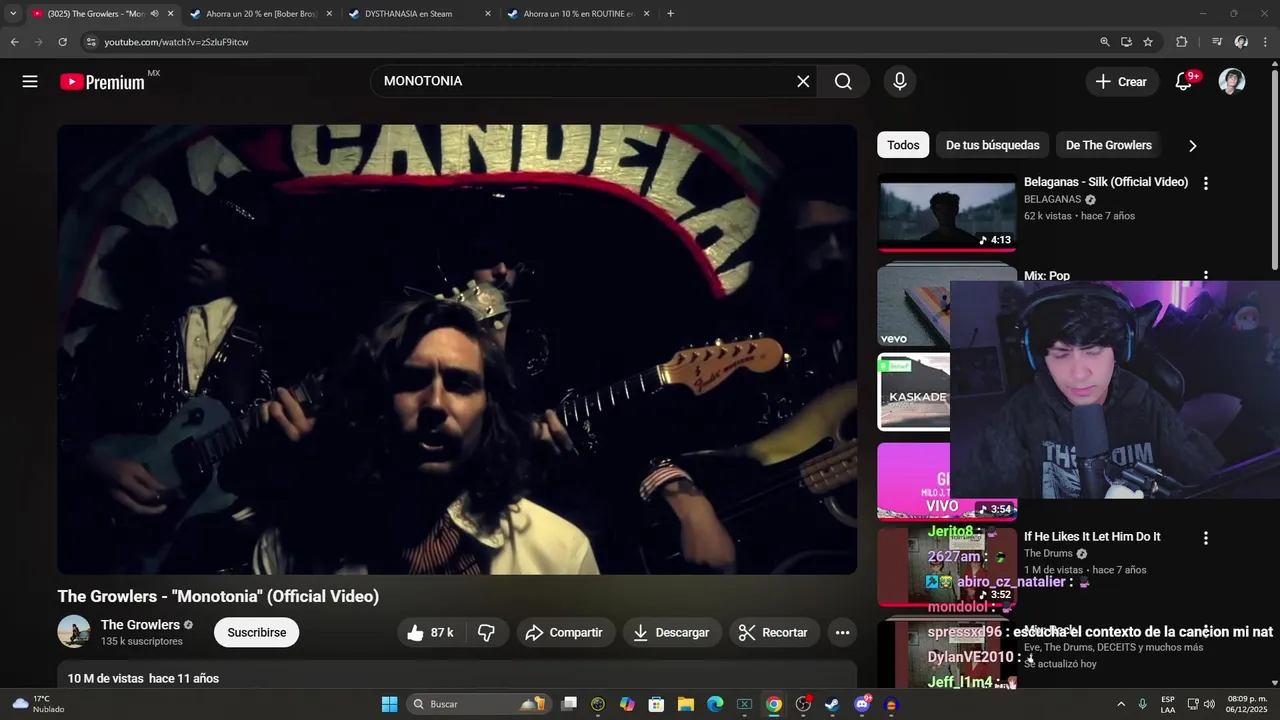Image resolution: width=1280 pixels, height=720 pixels.
Task: Open the account avatar menu
Action: point(1232,82)
